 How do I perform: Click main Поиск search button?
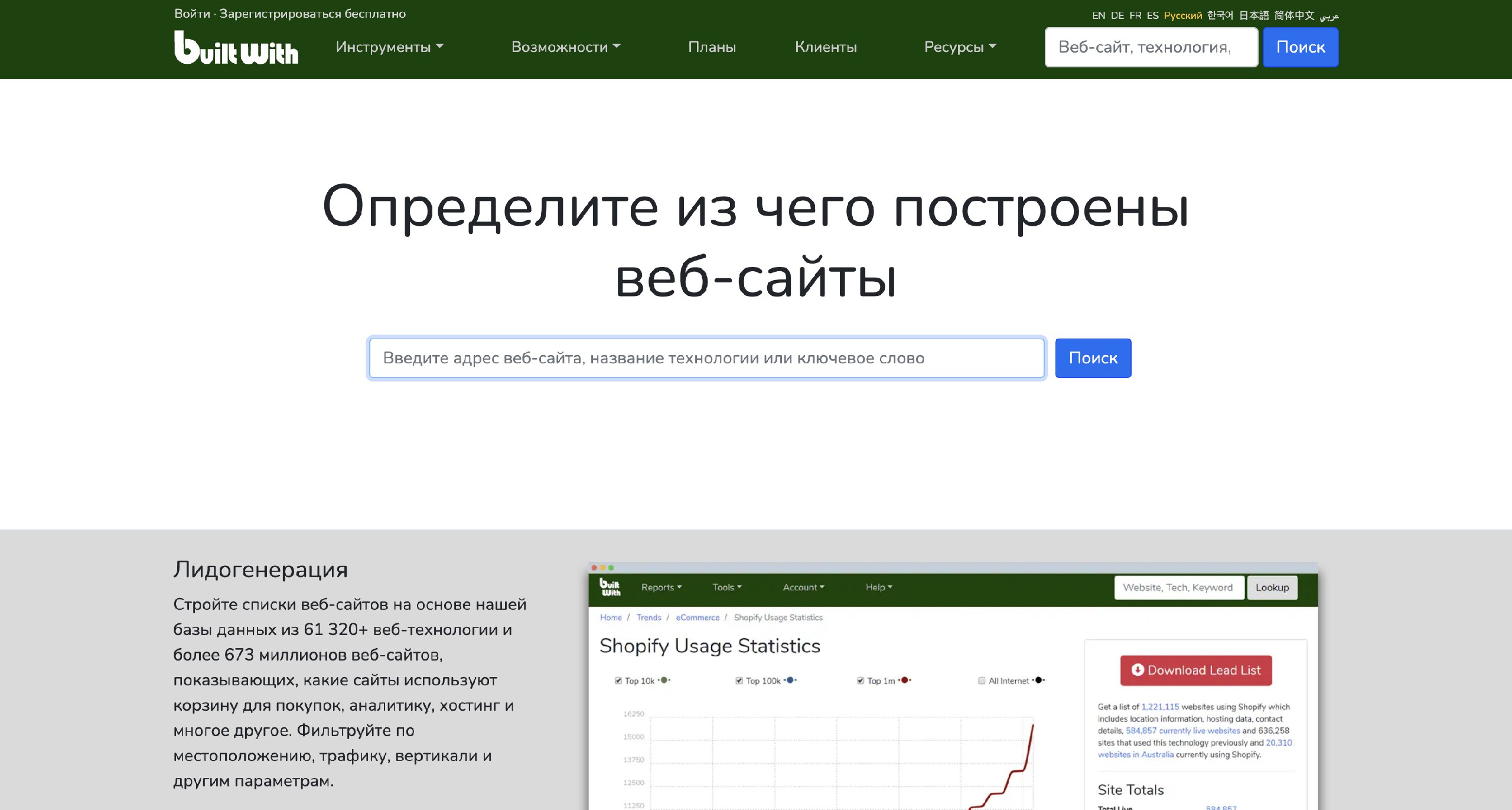(1092, 357)
